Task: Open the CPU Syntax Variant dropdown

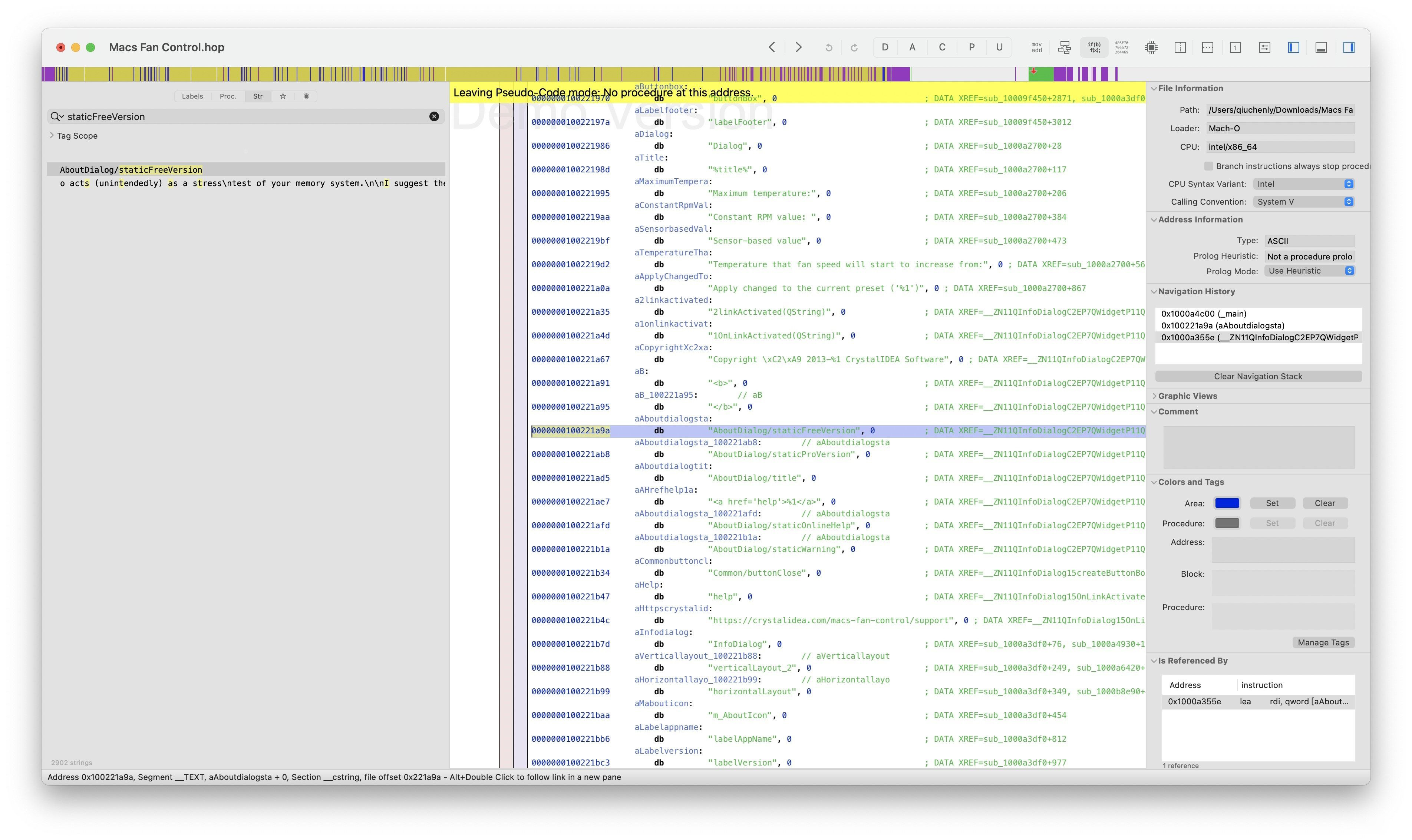Action: point(1303,184)
